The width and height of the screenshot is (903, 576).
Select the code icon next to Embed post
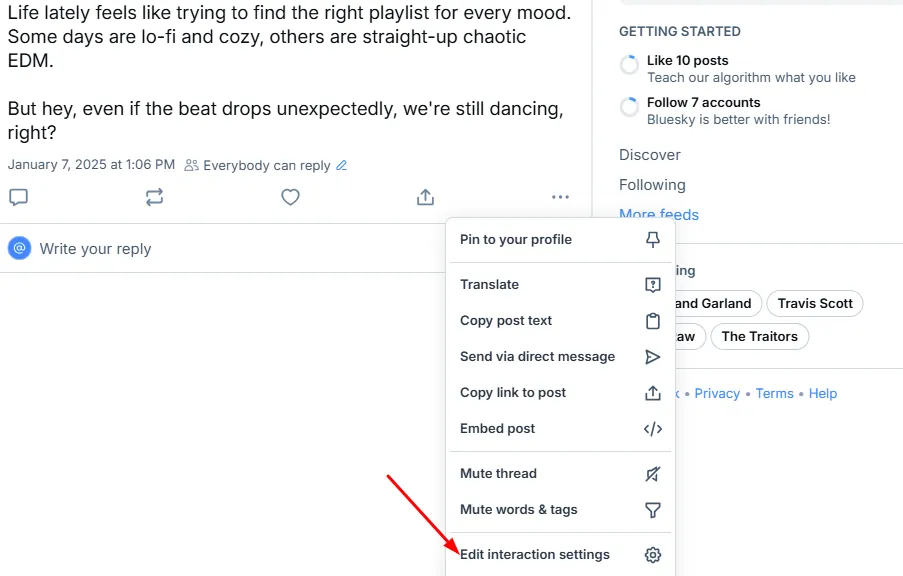pyautogui.click(x=653, y=428)
